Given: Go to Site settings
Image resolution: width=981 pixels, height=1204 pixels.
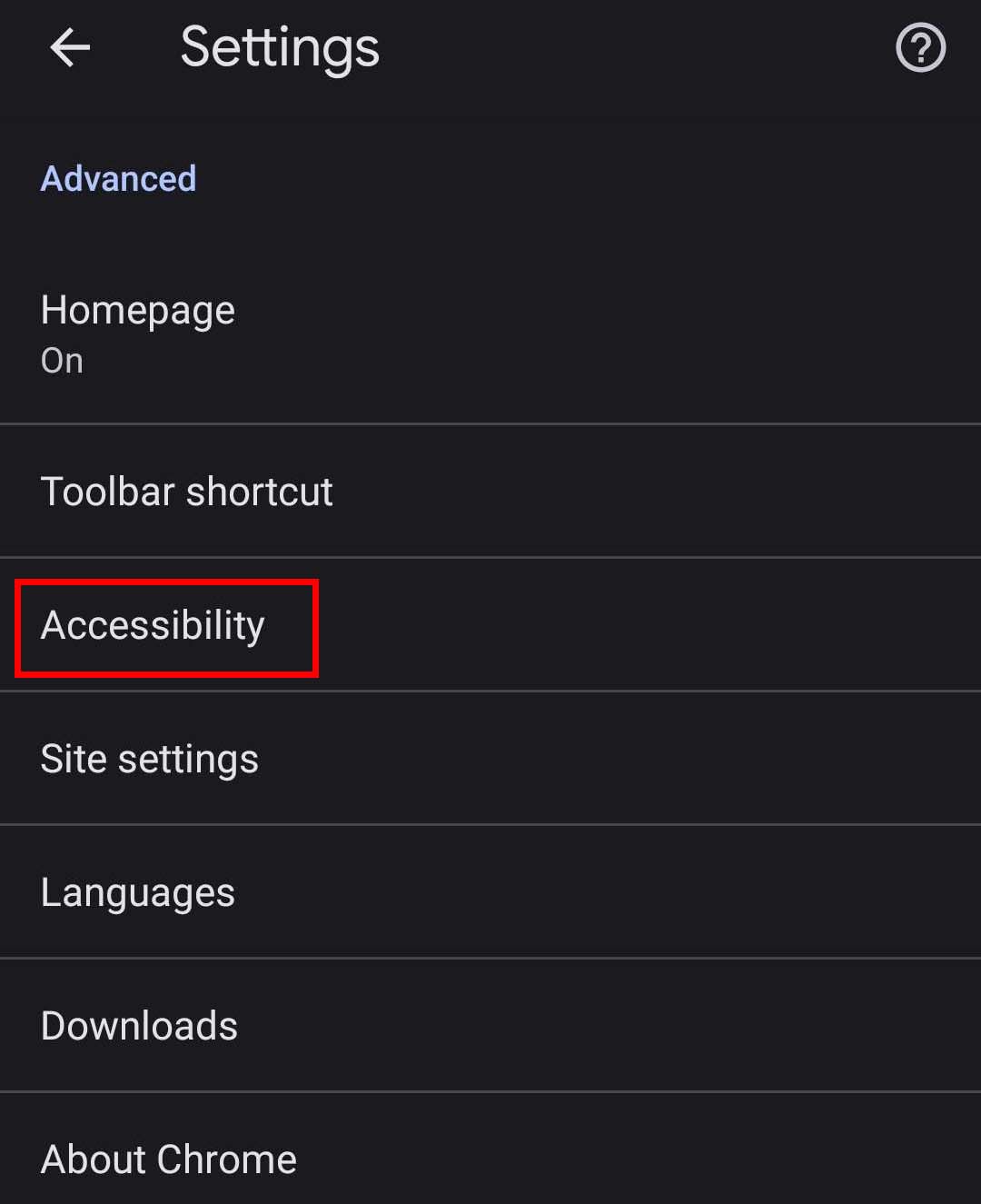Looking at the screenshot, I should [150, 759].
